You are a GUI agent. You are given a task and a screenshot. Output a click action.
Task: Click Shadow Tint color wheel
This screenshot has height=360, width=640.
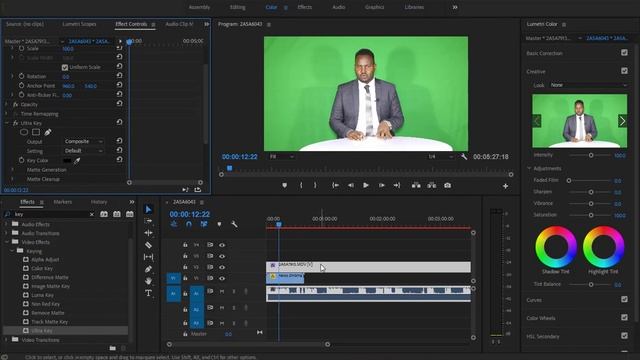[x=556, y=247]
